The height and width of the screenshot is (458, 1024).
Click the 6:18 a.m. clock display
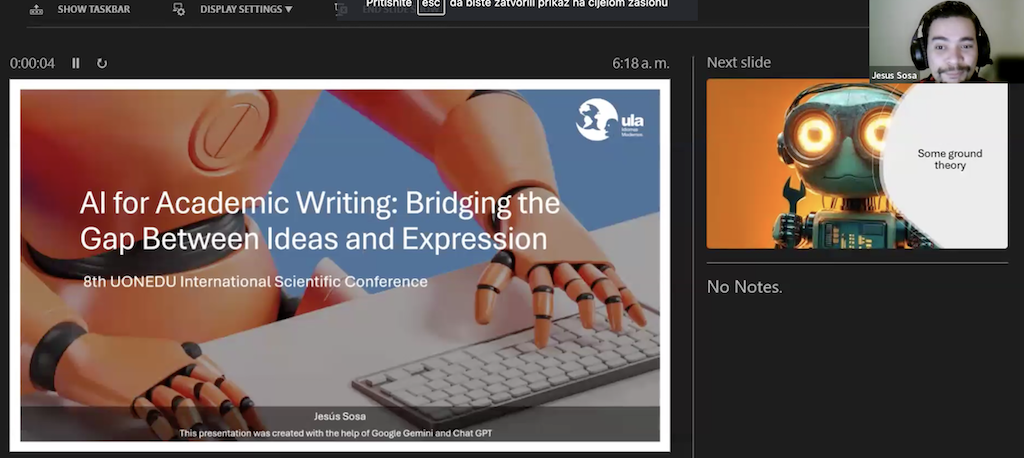coord(641,63)
